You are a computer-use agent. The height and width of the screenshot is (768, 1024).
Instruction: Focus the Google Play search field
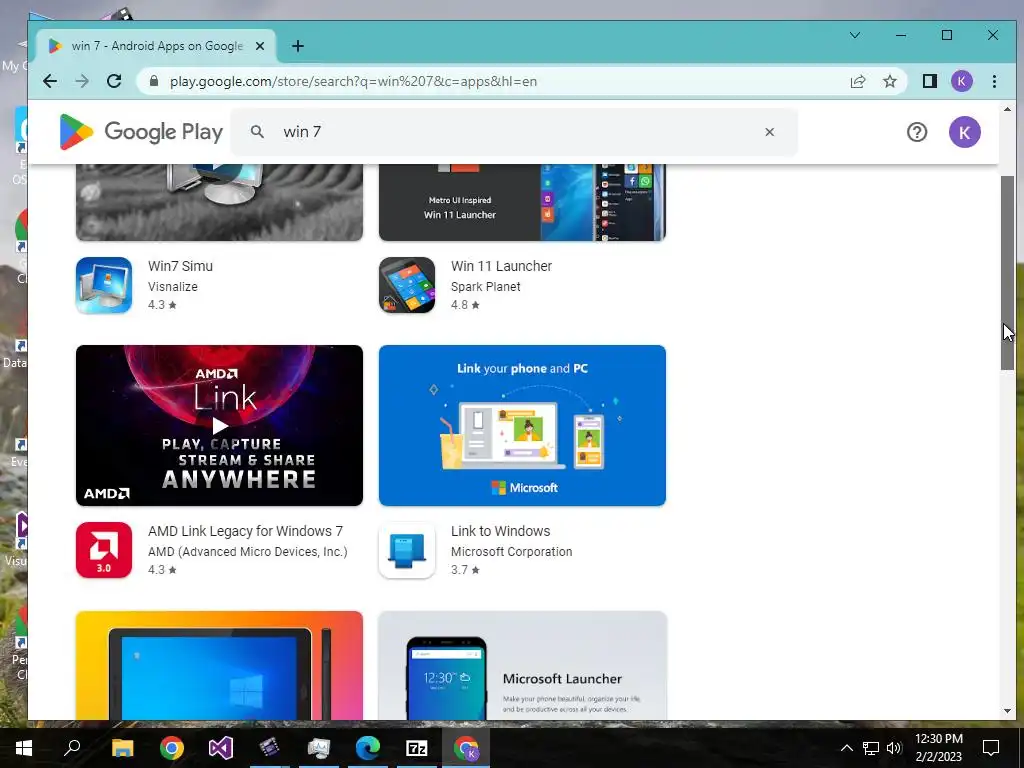(x=516, y=131)
